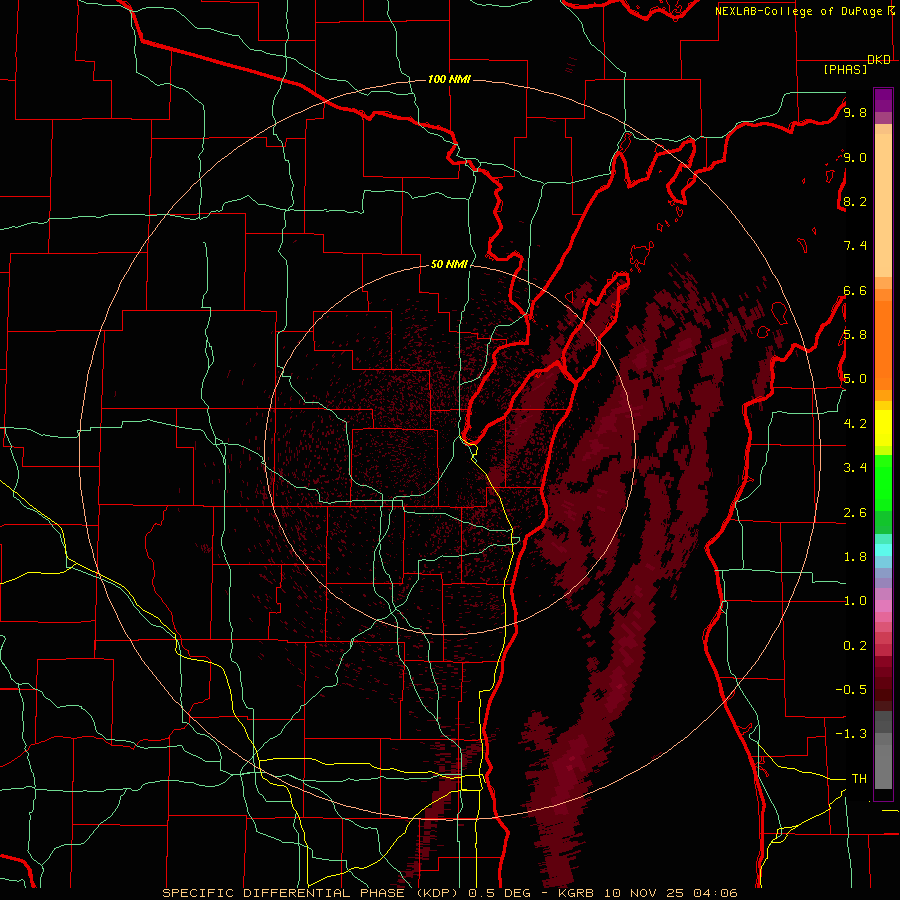Click the DKD label near the legend
The image size is (900, 900).
pos(879,59)
